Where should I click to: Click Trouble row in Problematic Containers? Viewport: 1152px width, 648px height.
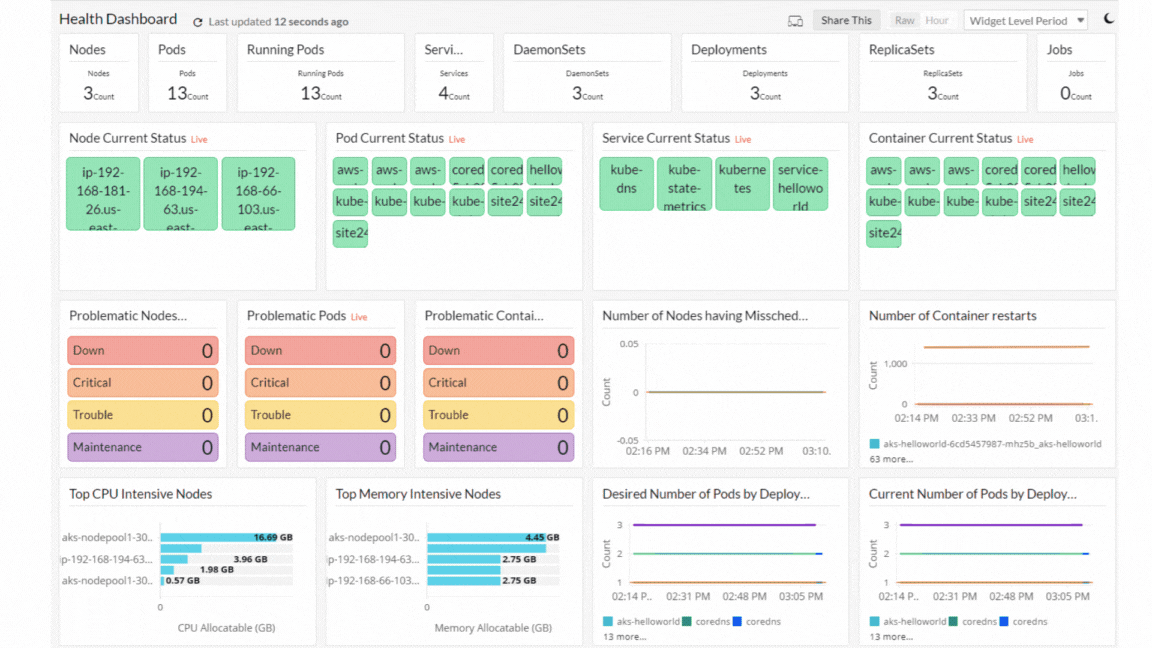point(498,415)
